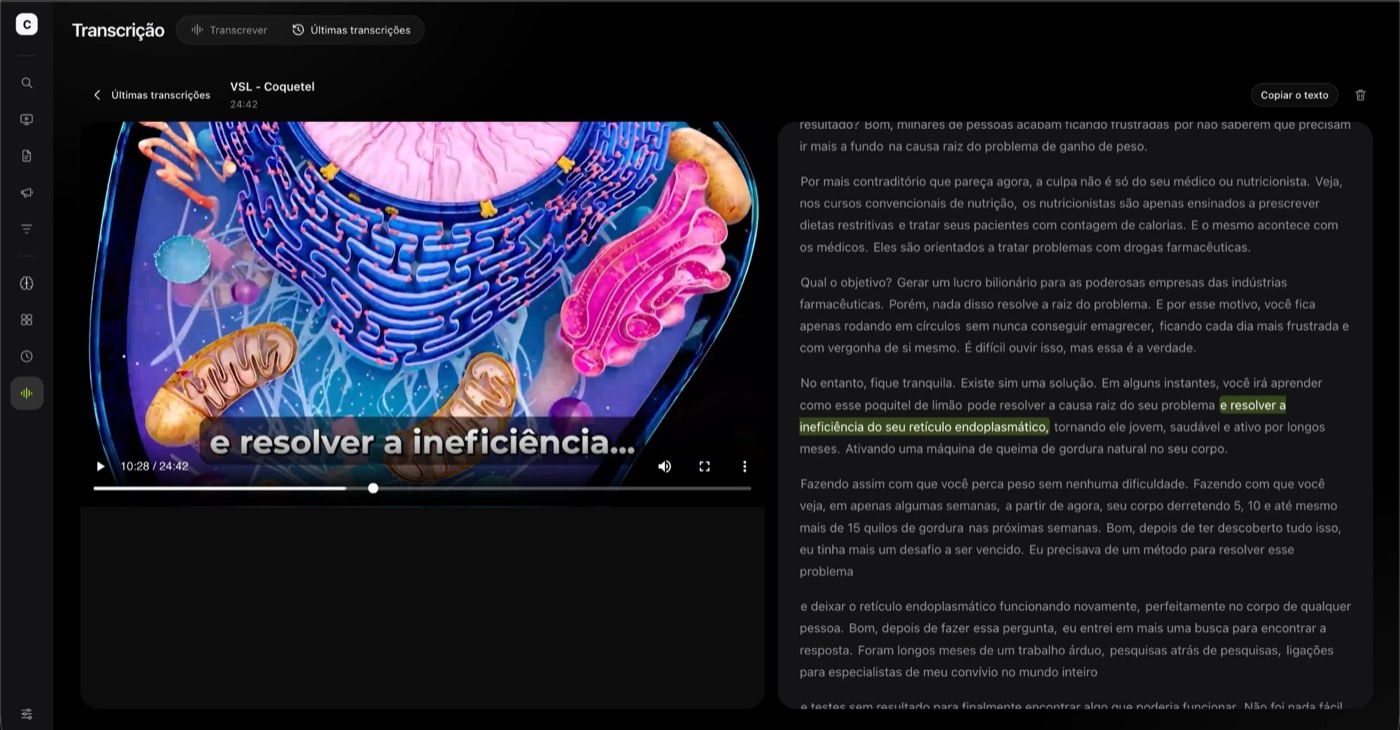
Task: Click the back arrow beside Últimas transcrições
Action: coord(97,95)
